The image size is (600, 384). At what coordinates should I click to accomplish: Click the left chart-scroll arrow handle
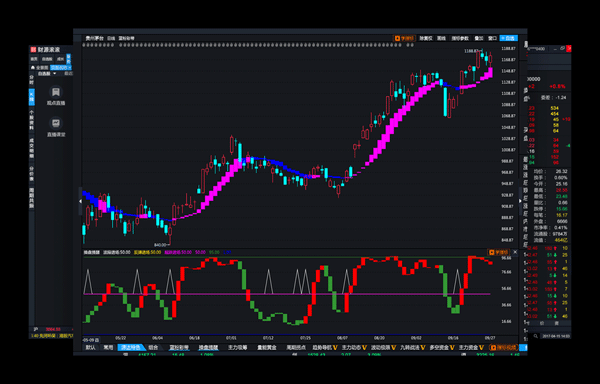[x=80, y=201]
